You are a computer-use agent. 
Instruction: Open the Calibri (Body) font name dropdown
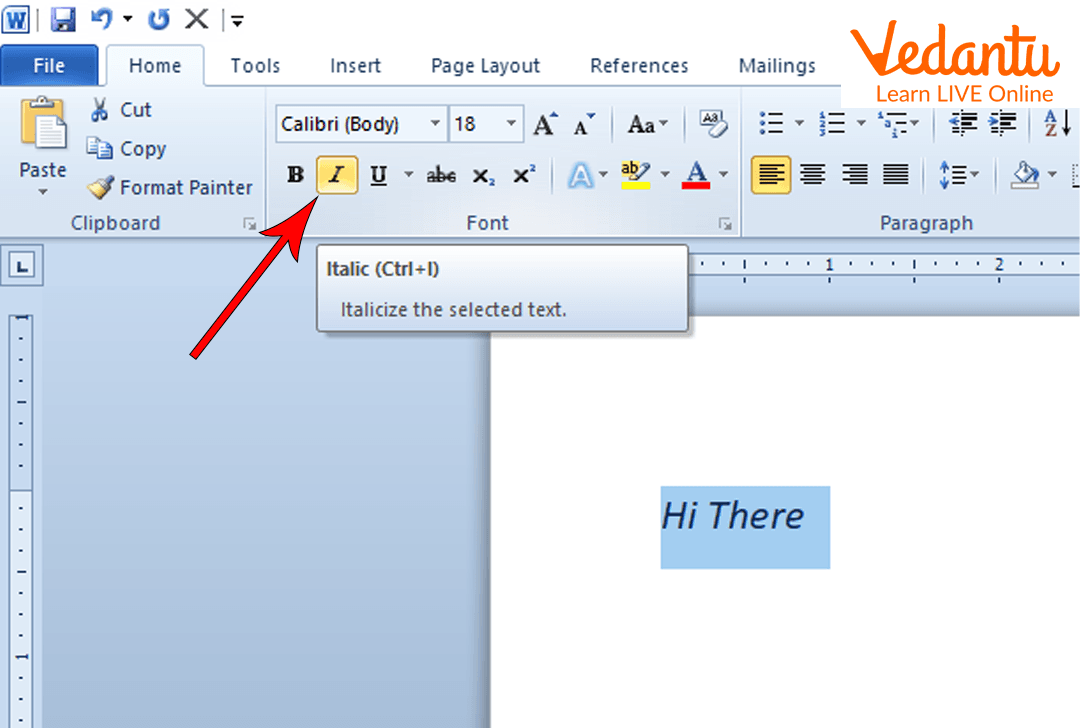tap(435, 124)
